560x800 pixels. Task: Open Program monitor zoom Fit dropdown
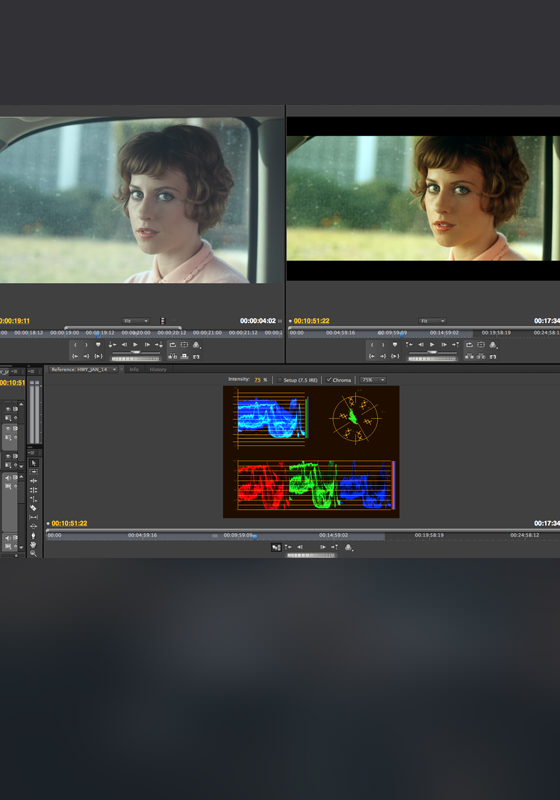click(x=432, y=321)
